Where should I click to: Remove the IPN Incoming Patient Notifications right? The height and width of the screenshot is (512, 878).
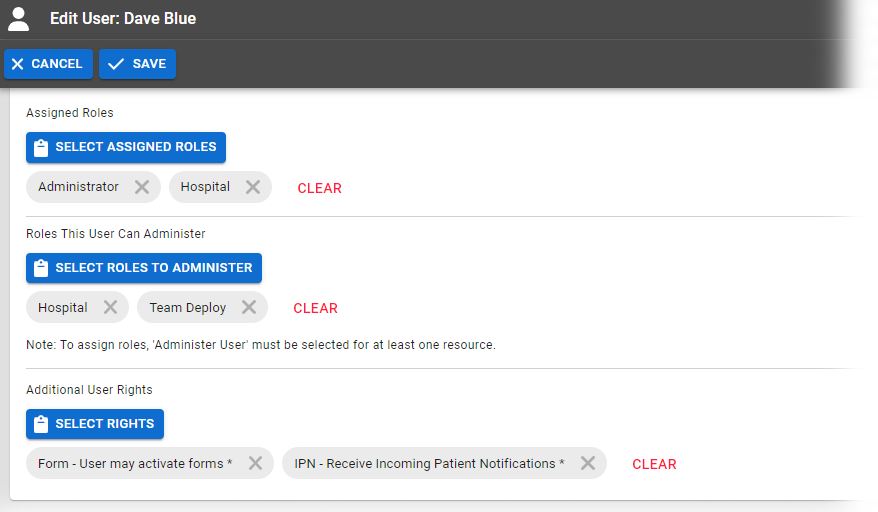tap(588, 463)
